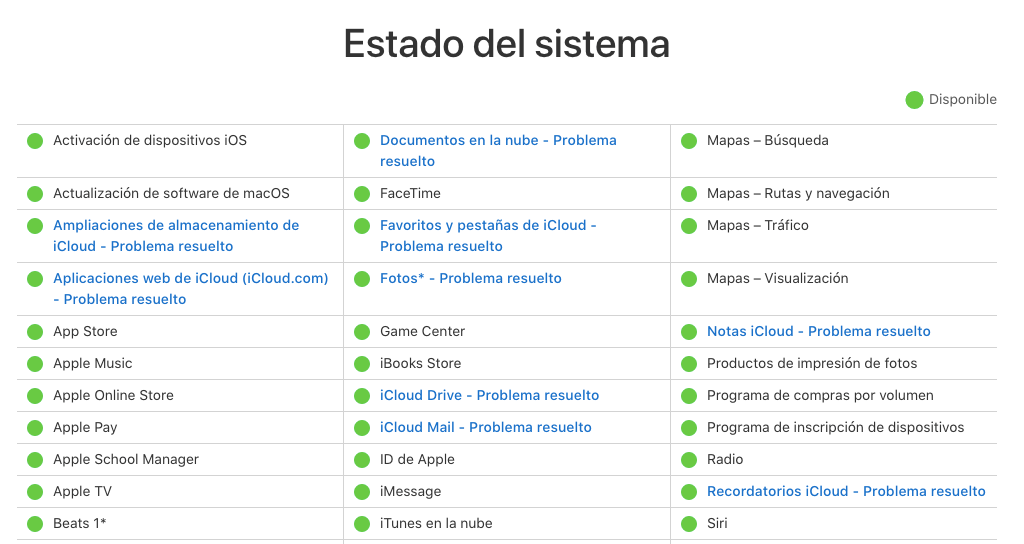Click the Mapas – Visualización text
The width and height of the screenshot is (1024, 544).
click(777, 278)
